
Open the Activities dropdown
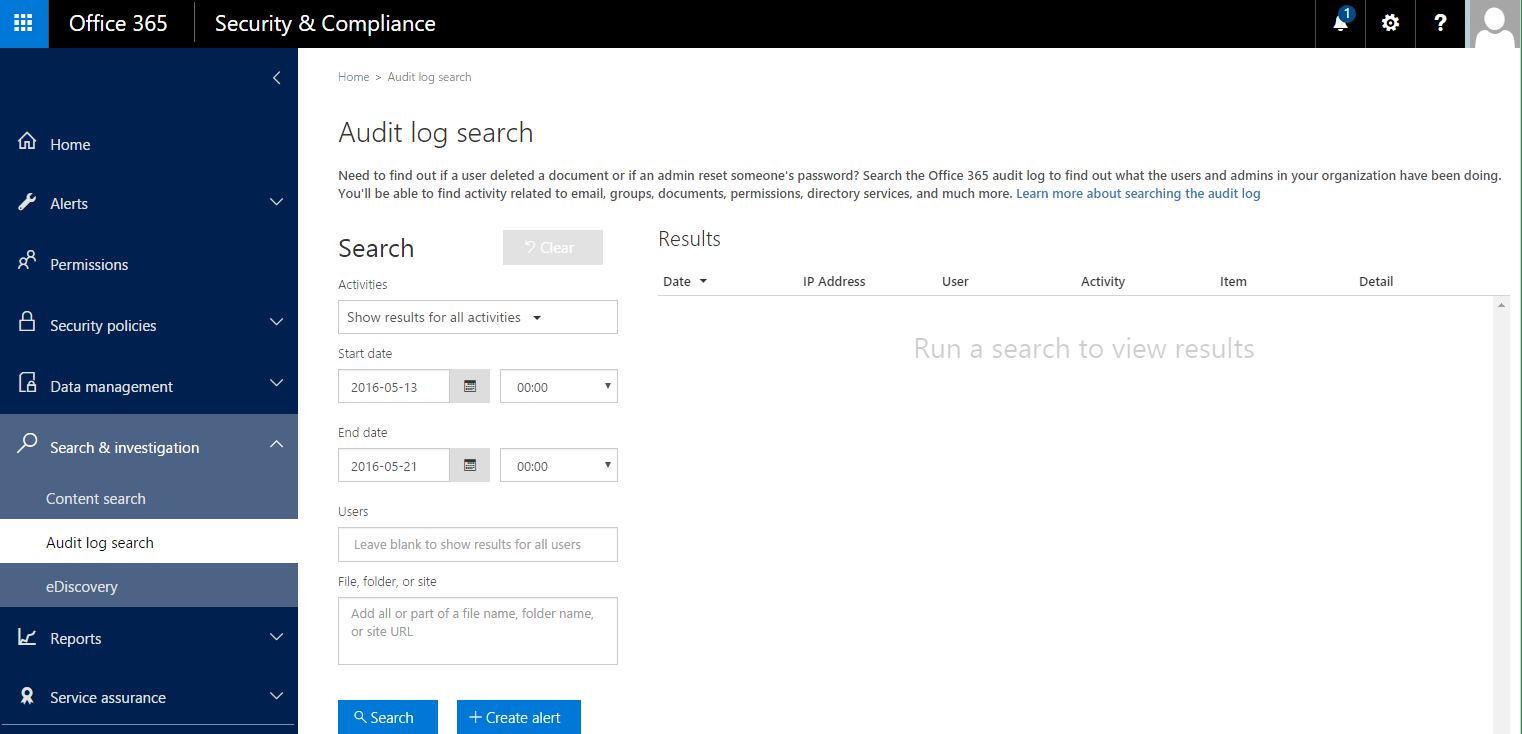(x=477, y=317)
